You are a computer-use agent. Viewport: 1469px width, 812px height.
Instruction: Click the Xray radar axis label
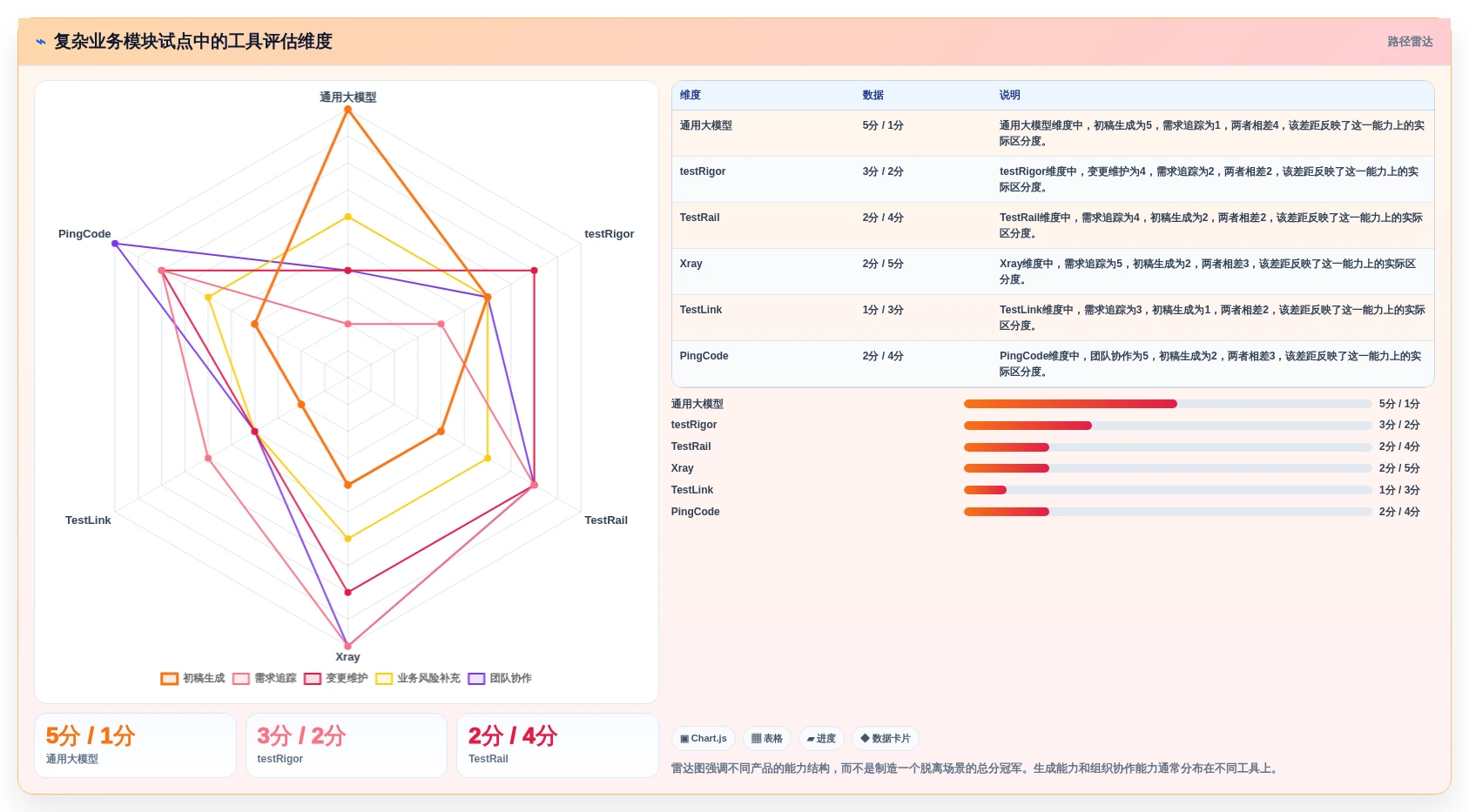point(347,657)
